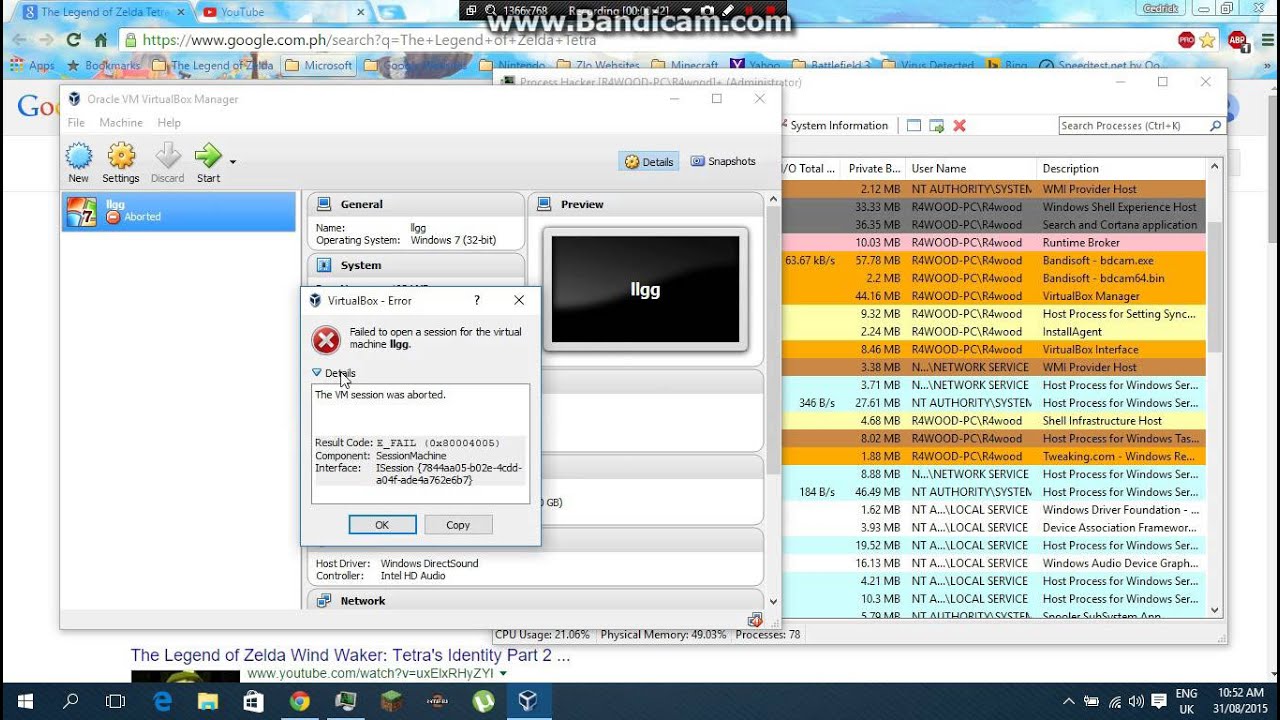Click the Adblock Plus extension icon

(1237, 40)
